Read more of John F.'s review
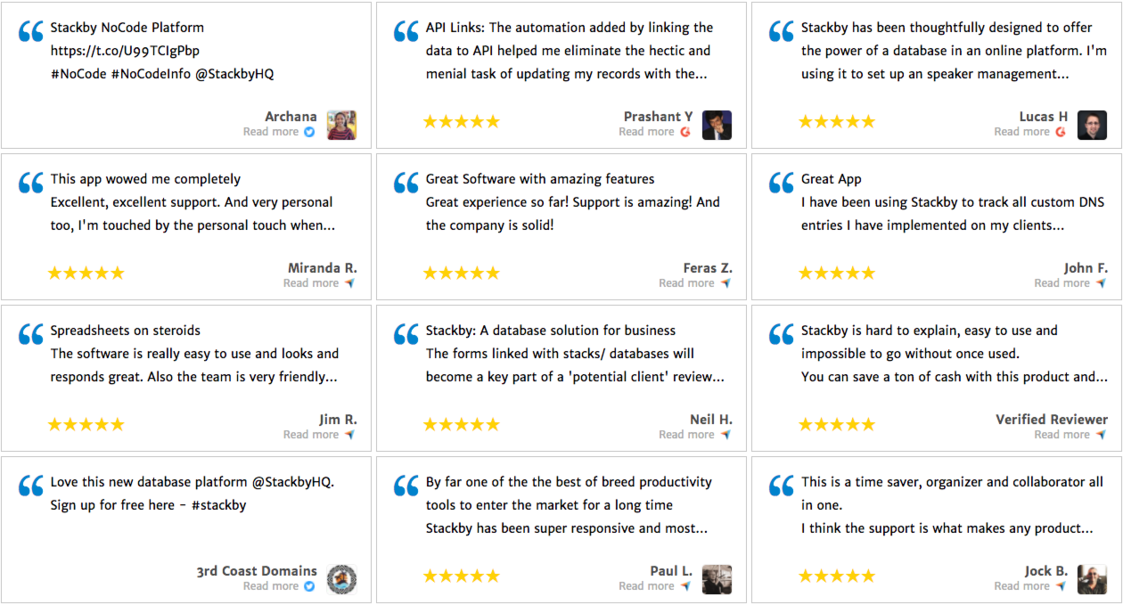 (1062, 283)
